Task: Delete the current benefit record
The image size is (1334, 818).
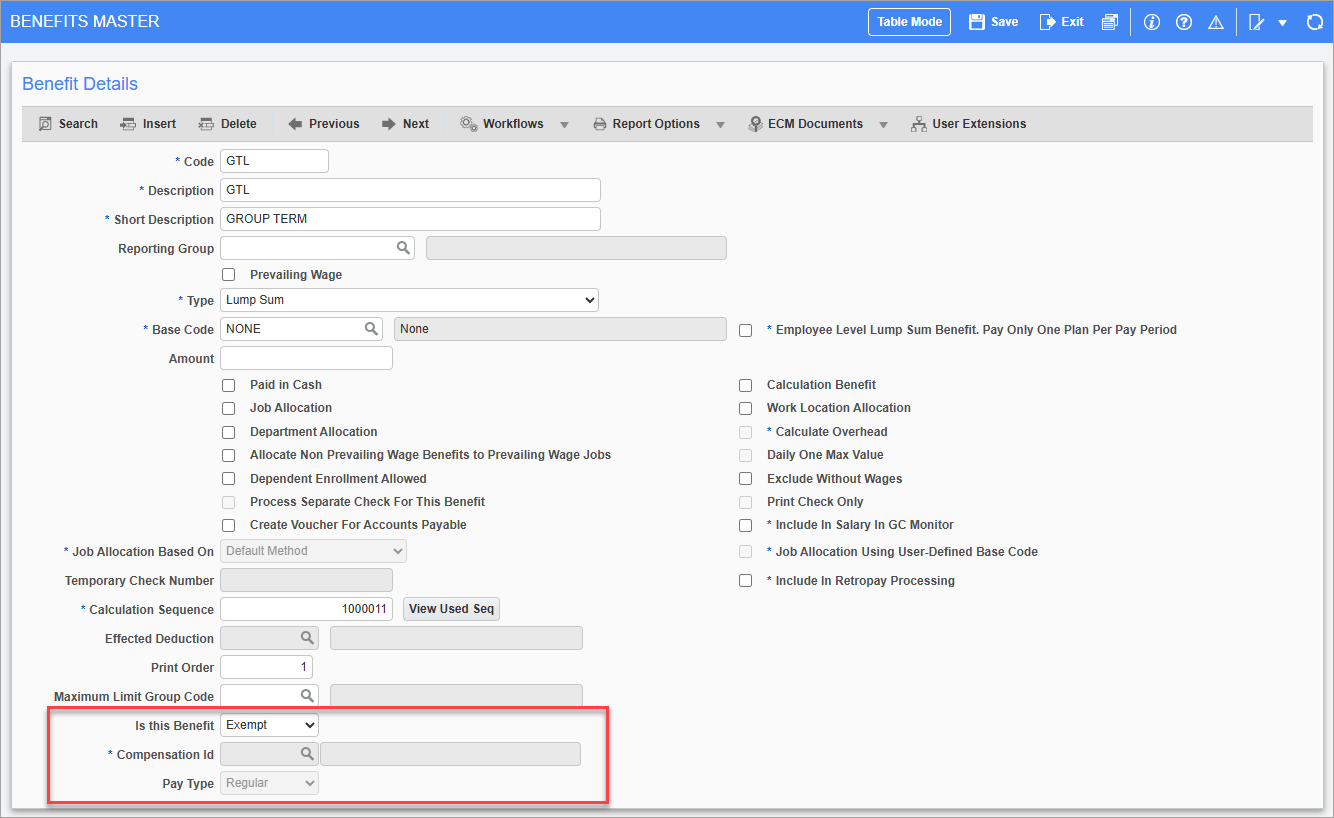Action: (227, 124)
